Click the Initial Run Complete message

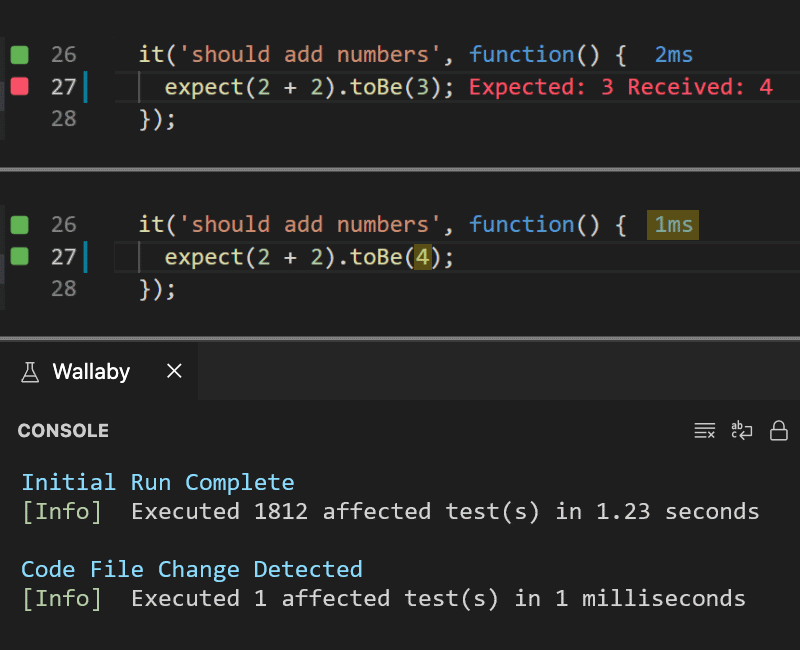click(x=156, y=482)
